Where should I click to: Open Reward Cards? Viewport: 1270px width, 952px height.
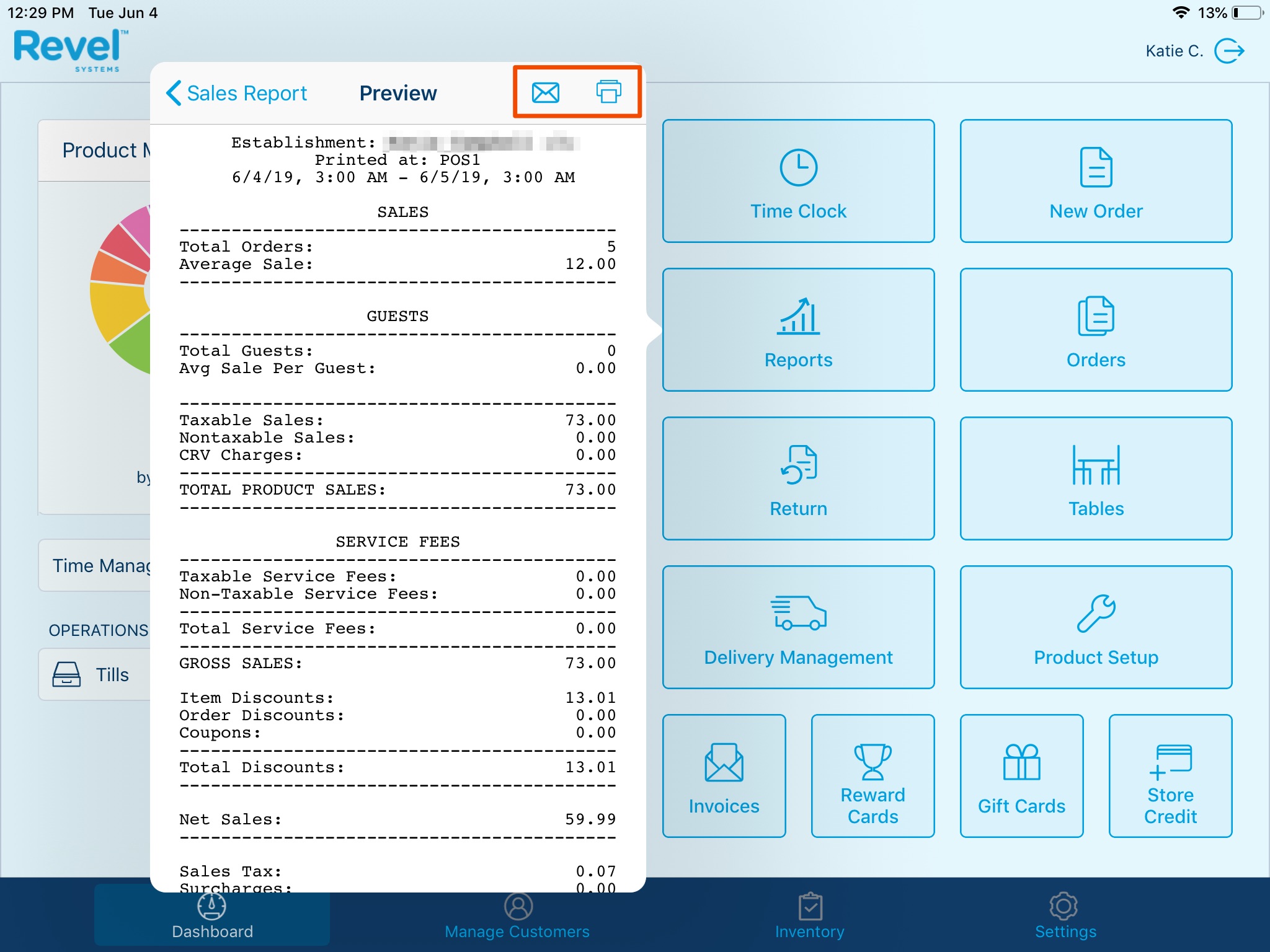[873, 776]
